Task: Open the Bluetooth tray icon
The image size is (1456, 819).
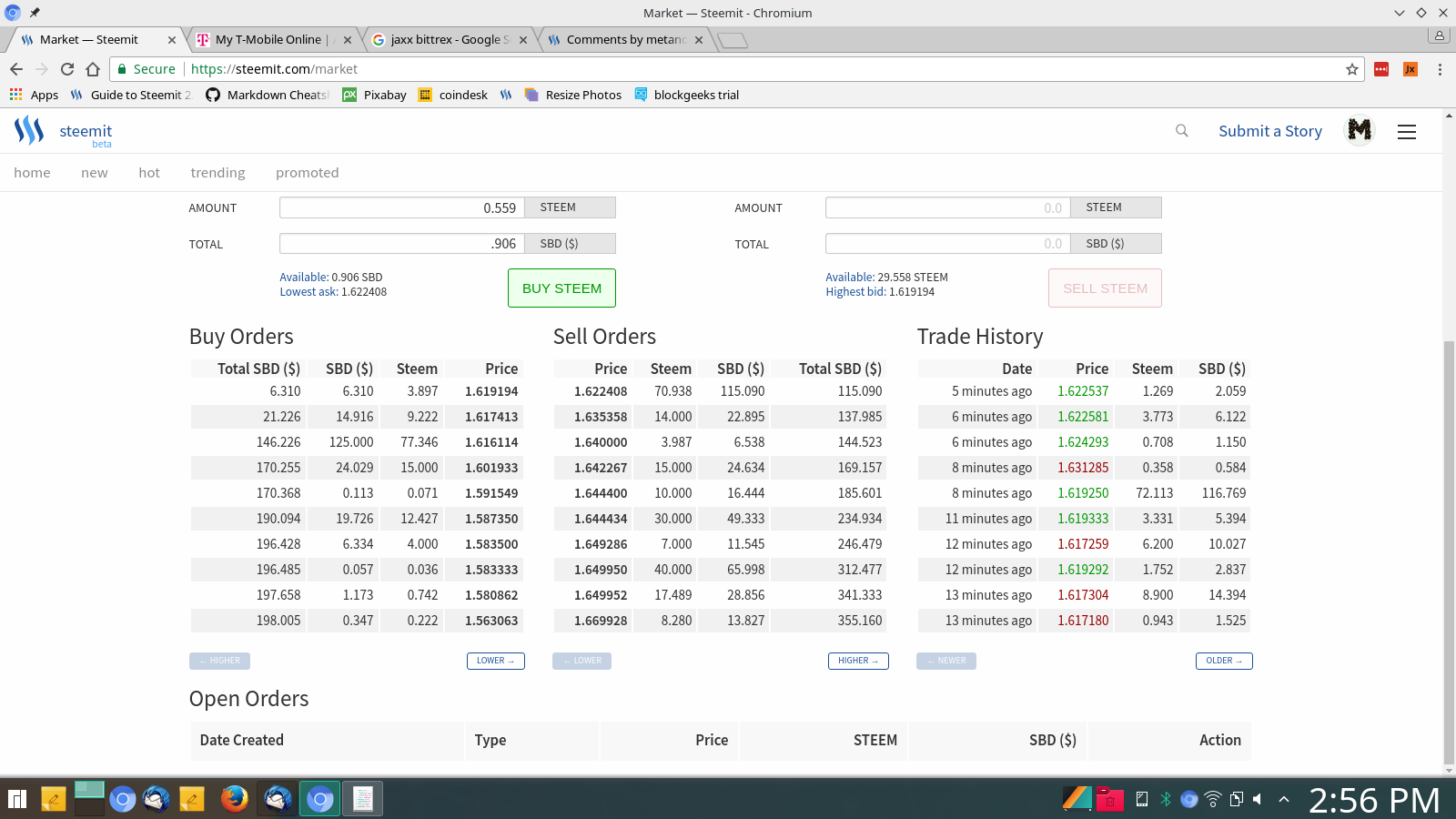Action: point(1166,799)
